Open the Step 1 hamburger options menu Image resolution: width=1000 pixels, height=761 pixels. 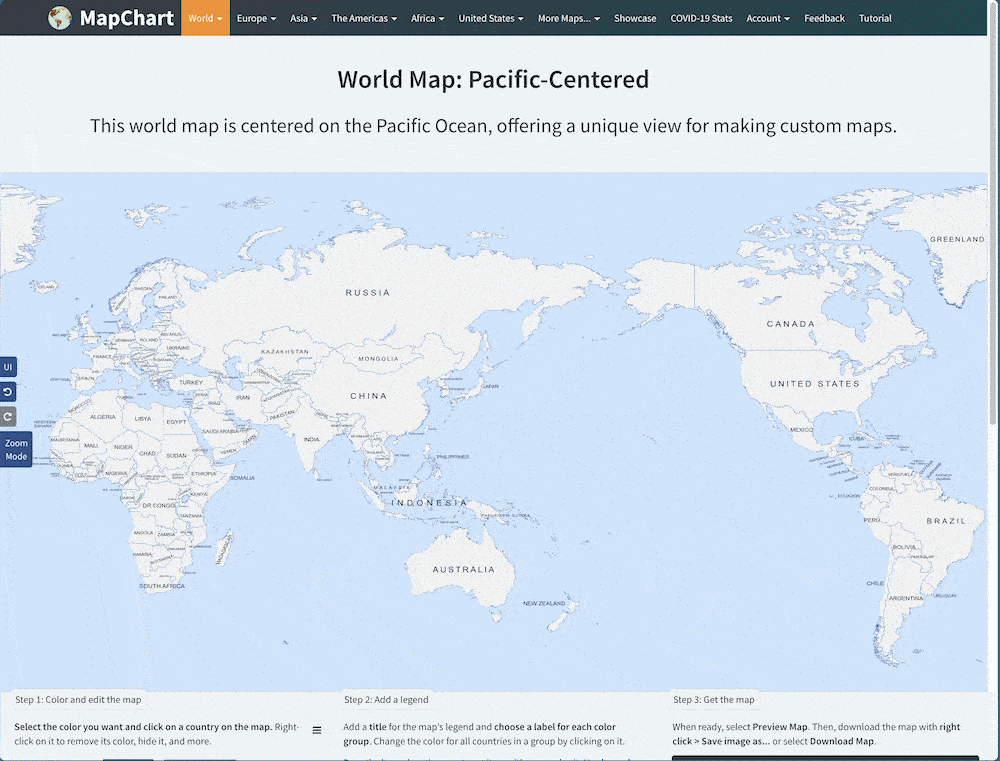tap(317, 728)
